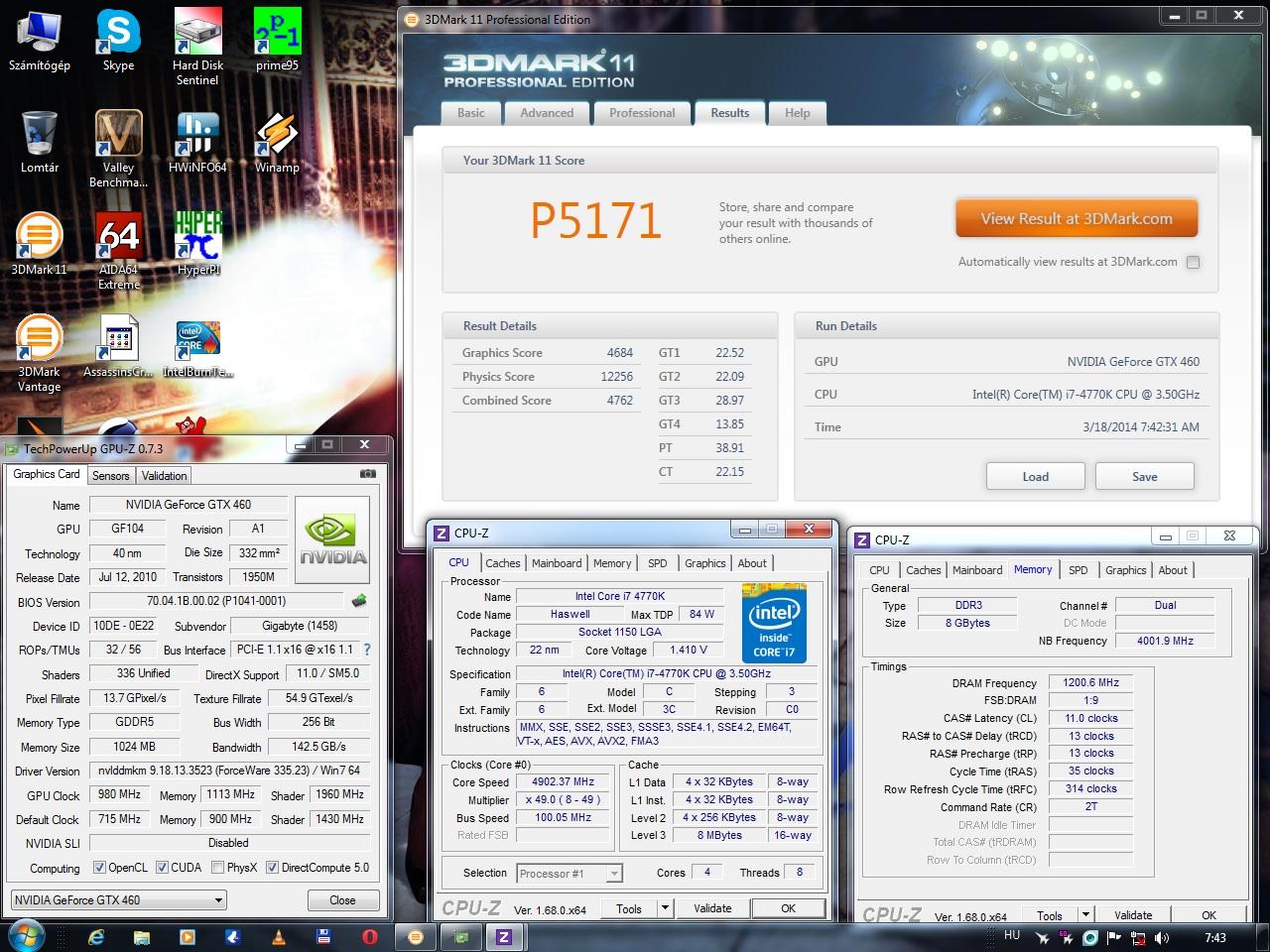Open the Lomtár recycle bin icon

(x=40, y=142)
